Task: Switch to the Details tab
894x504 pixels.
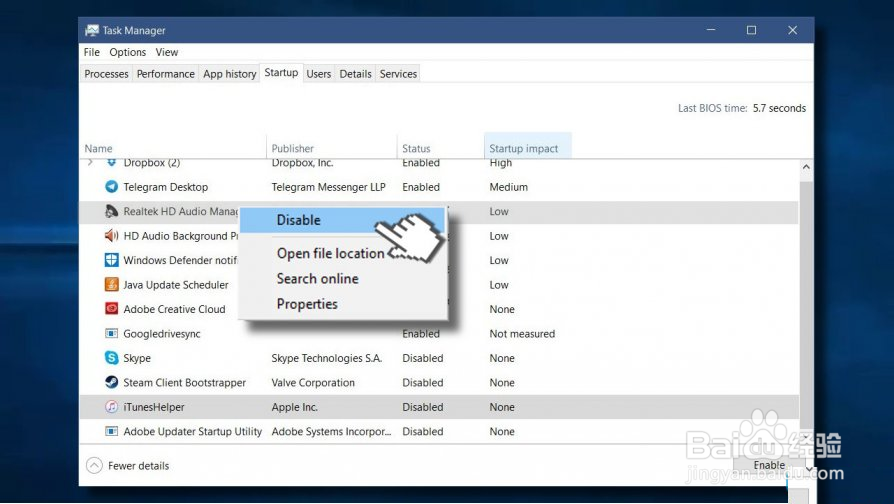Action: (x=355, y=74)
